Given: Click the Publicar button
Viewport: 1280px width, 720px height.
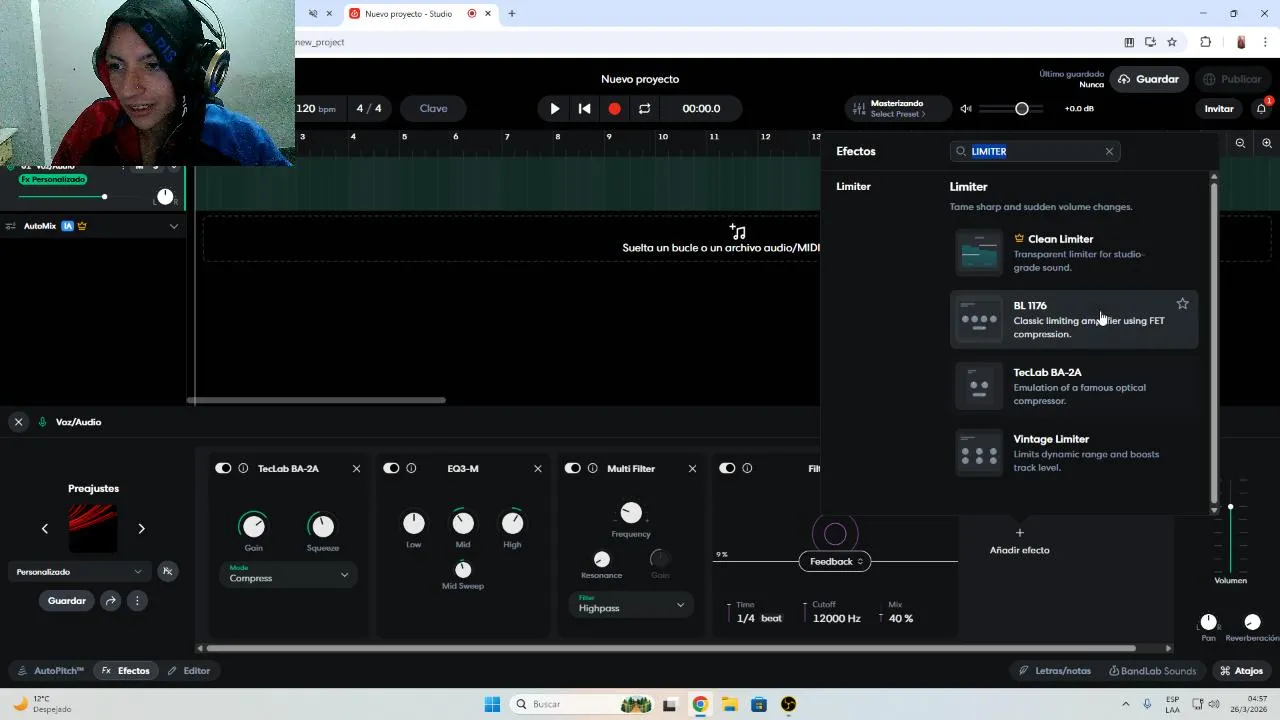Looking at the screenshot, I should point(1232,79).
